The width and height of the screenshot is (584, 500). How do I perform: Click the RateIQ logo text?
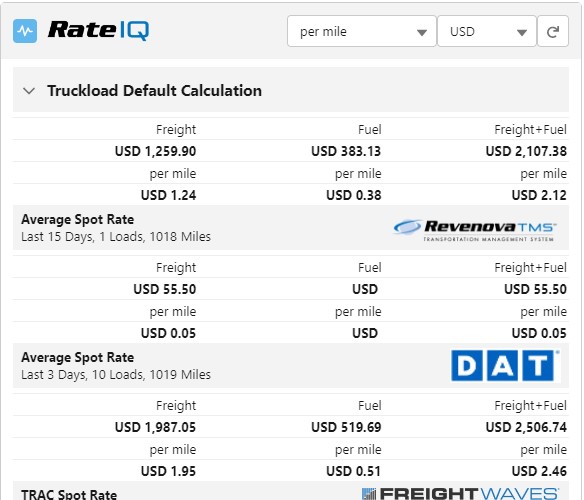pyautogui.click(x=98, y=30)
